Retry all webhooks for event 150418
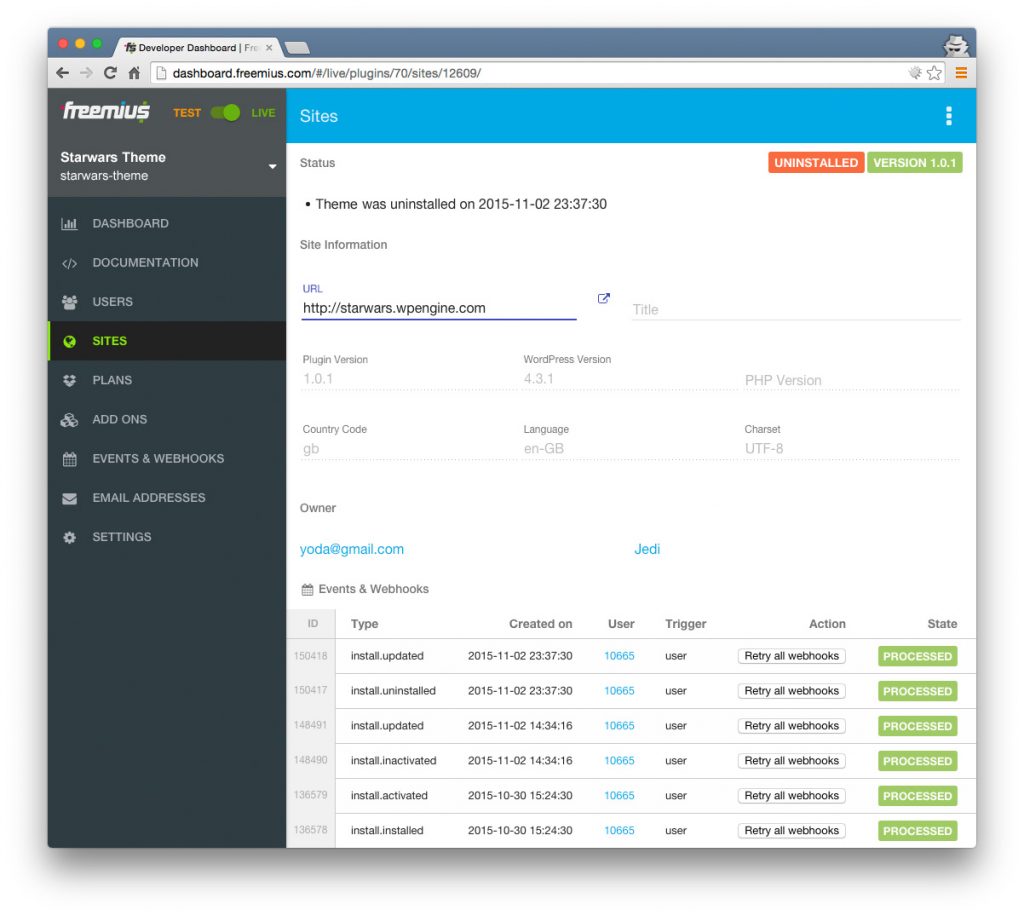The width and height of the screenshot is (1024, 916). [792, 656]
